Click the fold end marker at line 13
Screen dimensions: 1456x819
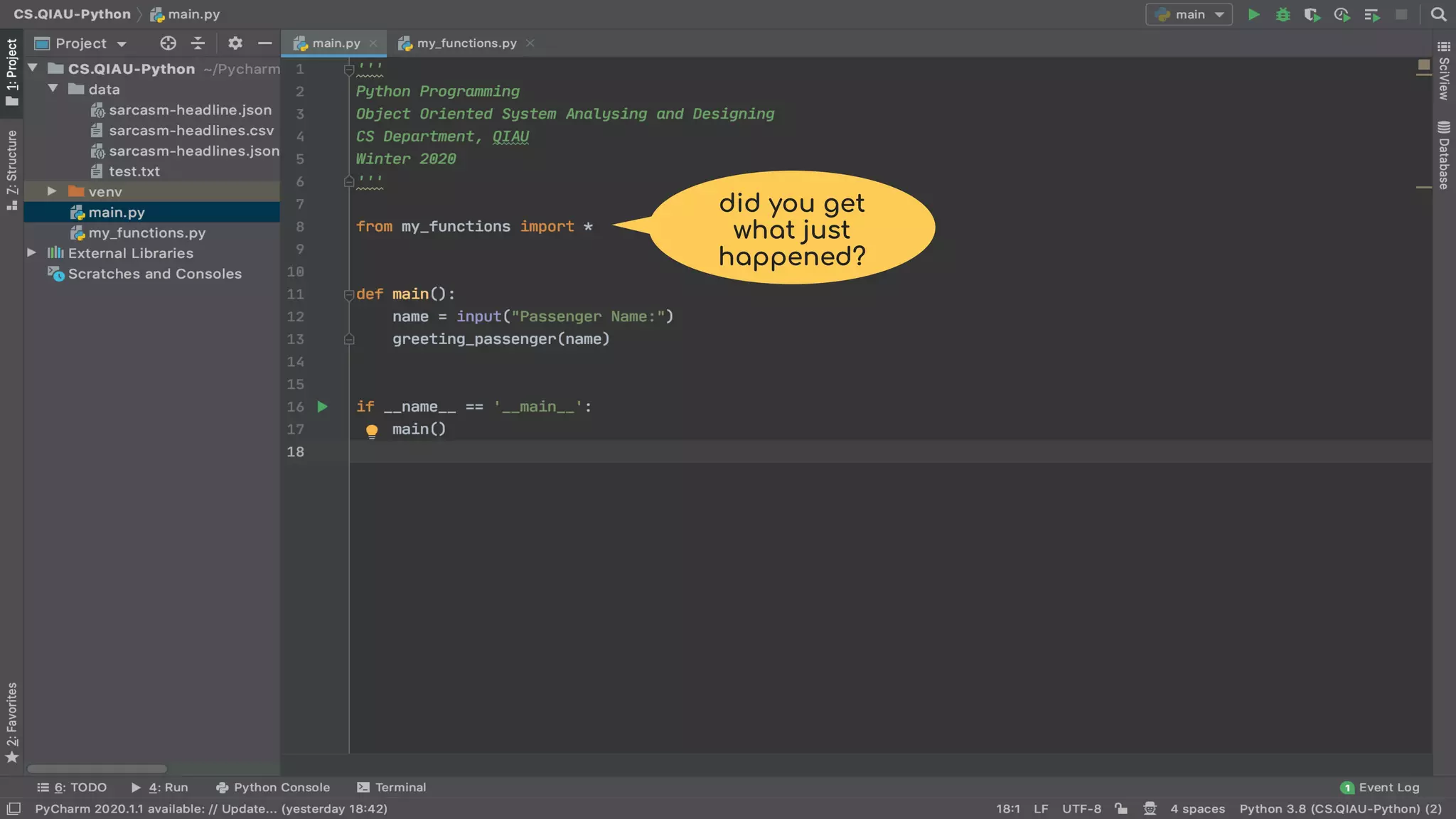click(348, 339)
